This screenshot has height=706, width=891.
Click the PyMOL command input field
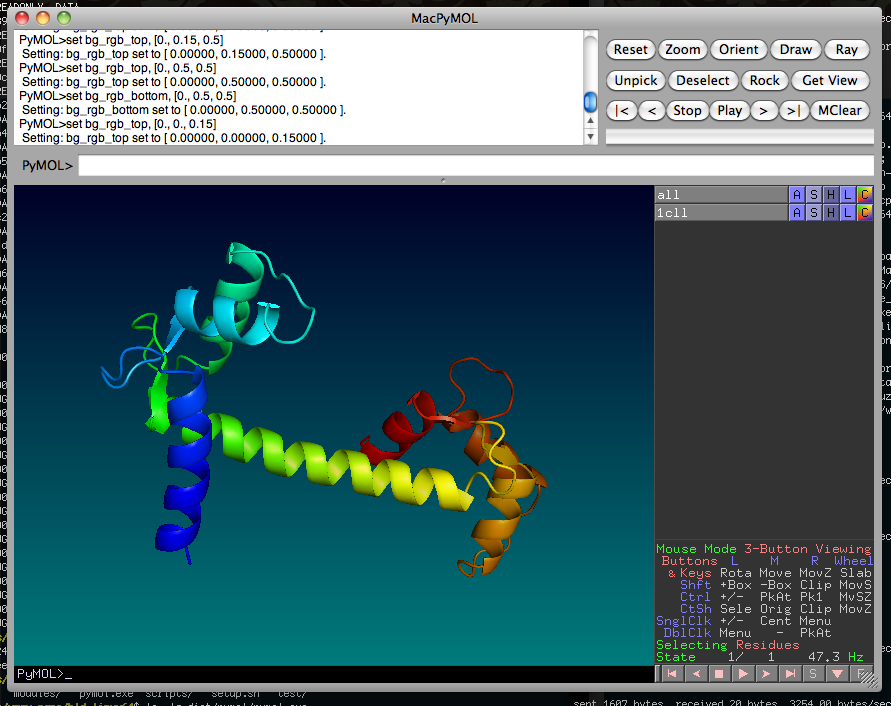tap(475, 165)
